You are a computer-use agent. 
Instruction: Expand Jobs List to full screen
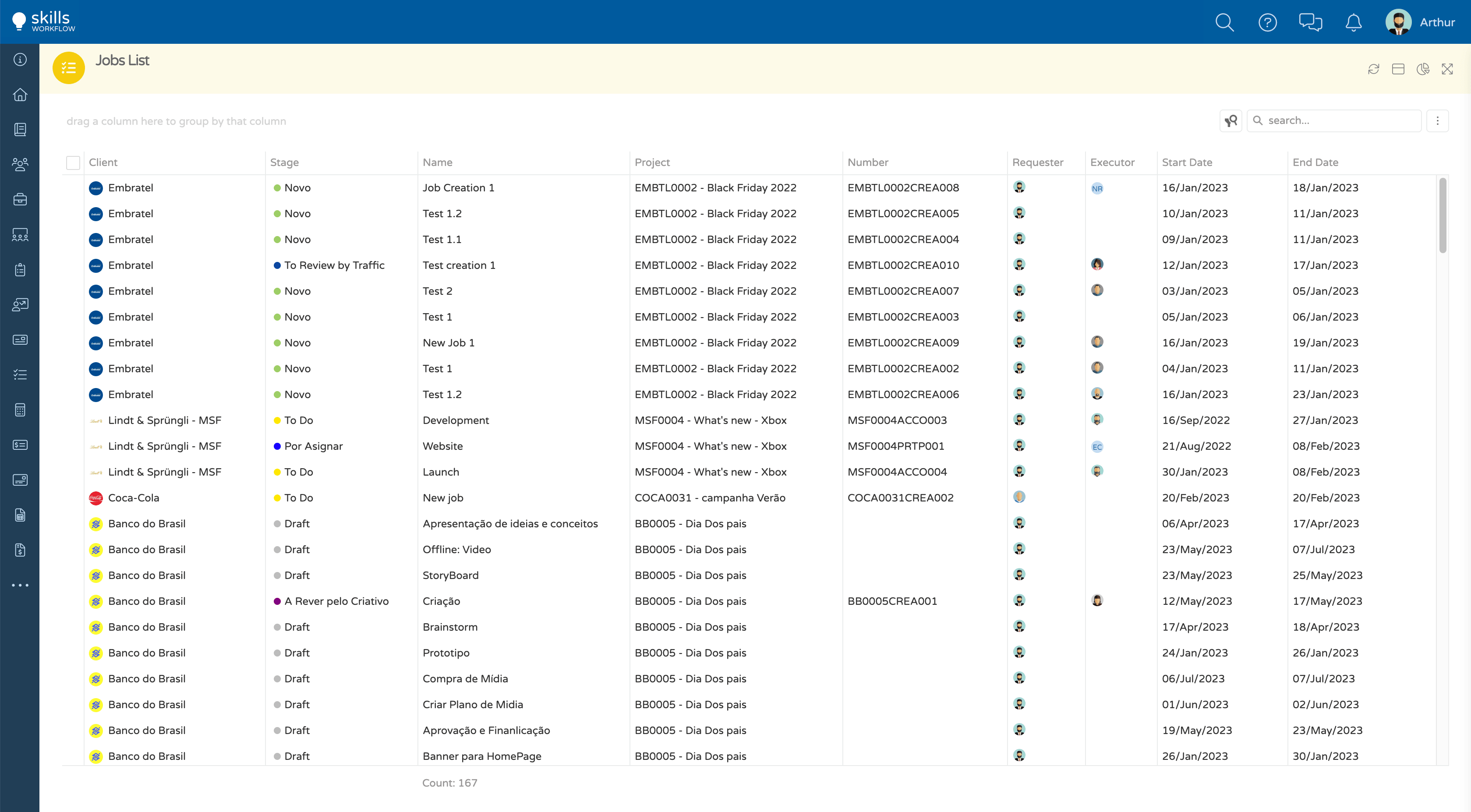(1447, 69)
